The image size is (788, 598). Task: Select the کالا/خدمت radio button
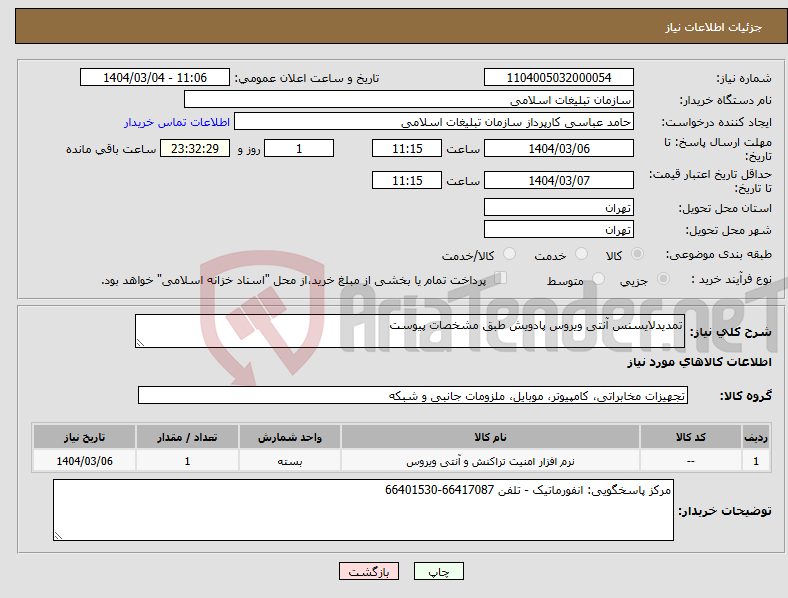point(509,254)
